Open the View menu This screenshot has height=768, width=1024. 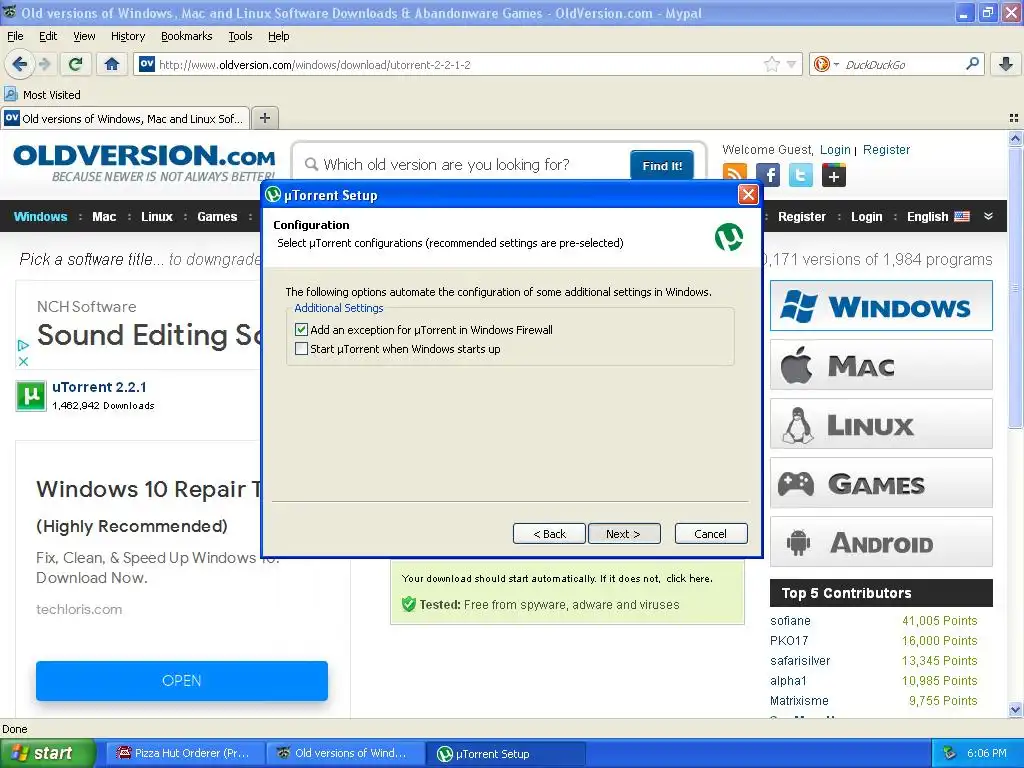click(x=84, y=36)
